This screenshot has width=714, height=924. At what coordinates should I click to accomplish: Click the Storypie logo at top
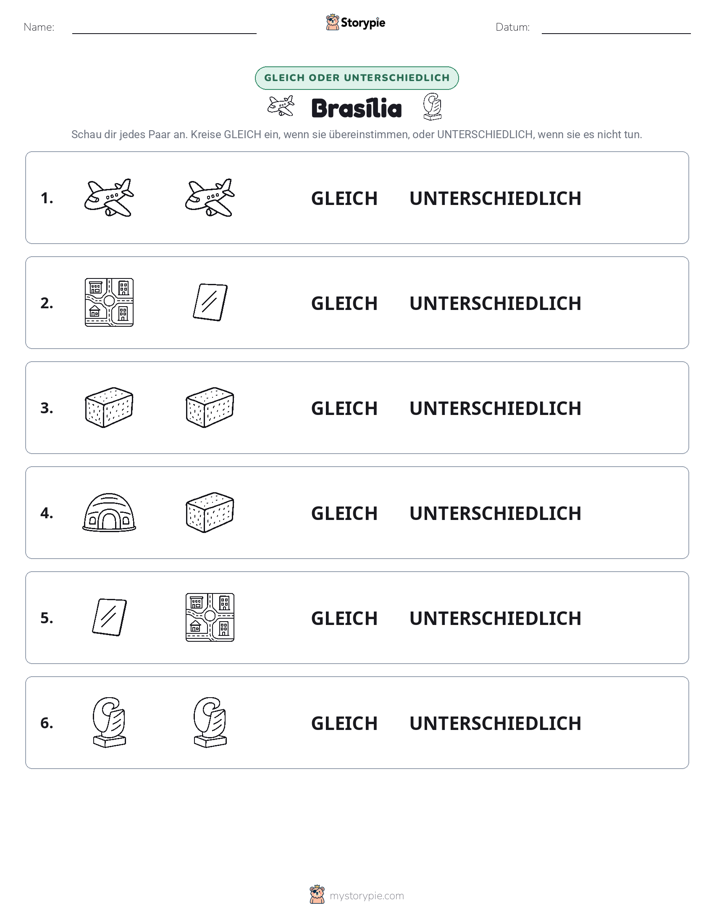tap(356, 22)
